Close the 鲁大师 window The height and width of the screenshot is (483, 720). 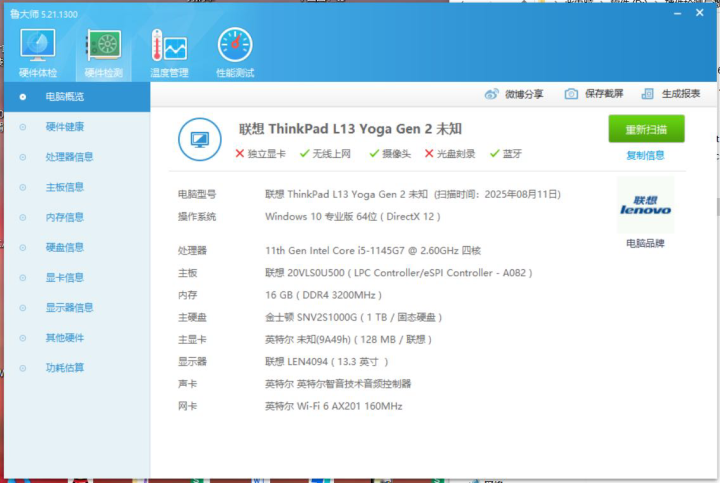(x=699, y=13)
